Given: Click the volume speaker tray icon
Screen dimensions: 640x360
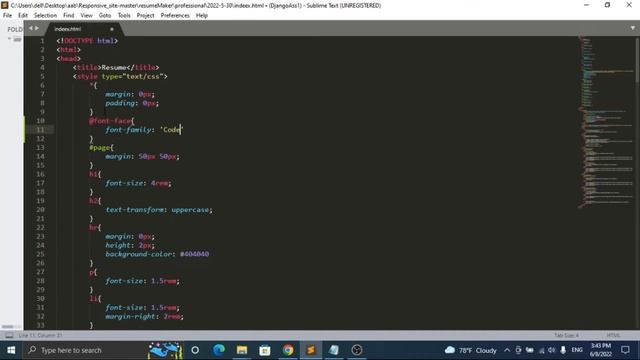Looking at the screenshot, I should (x=552, y=350).
